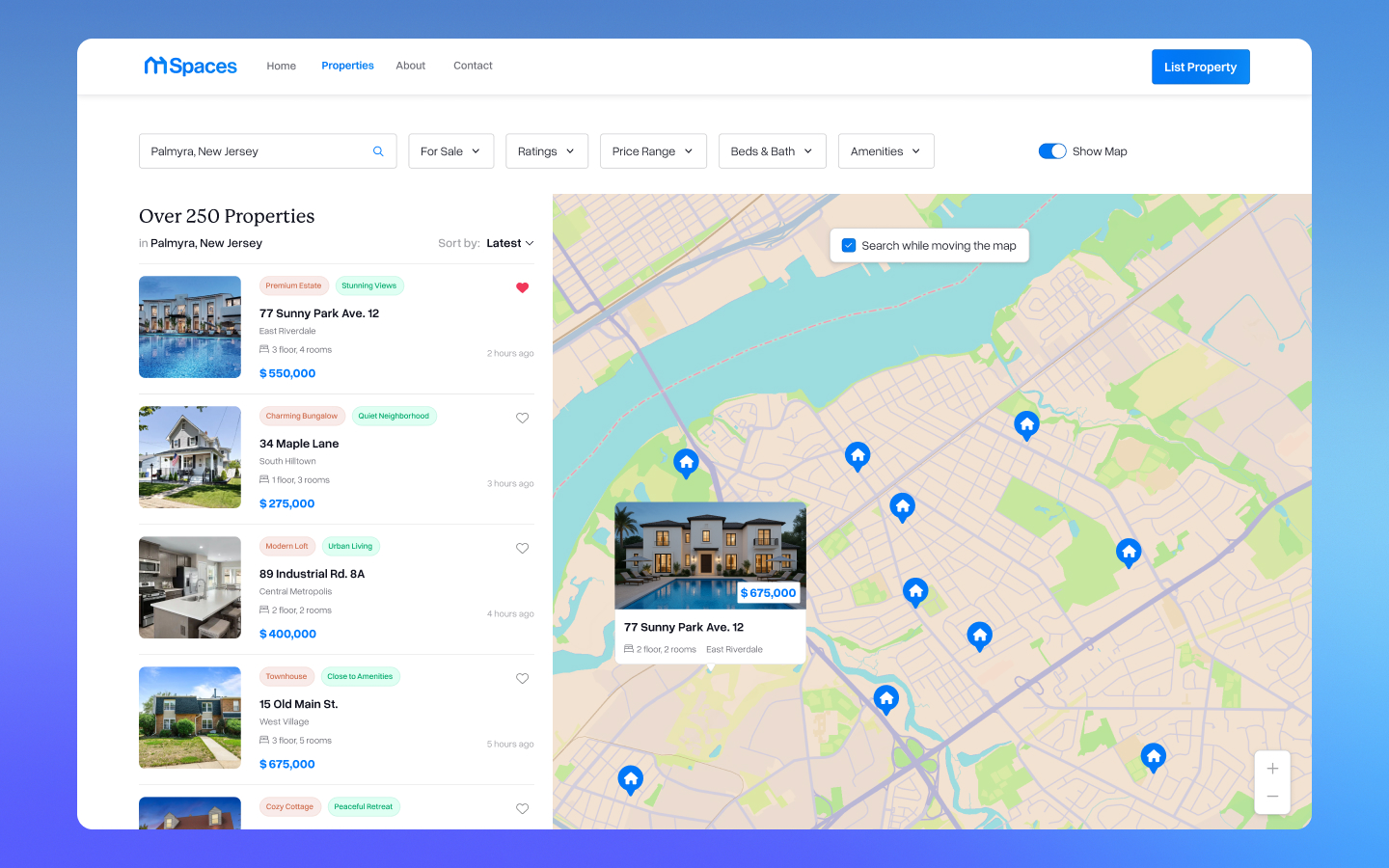Click the Close to Amenities tag
The image size is (1389, 868).
(x=360, y=676)
